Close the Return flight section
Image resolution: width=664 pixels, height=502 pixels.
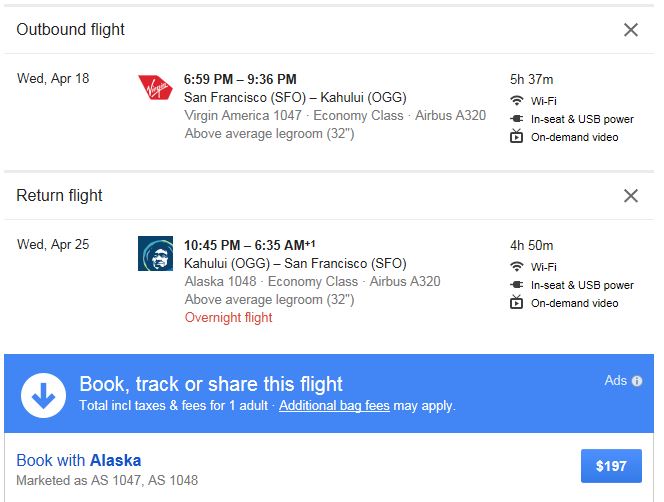631,196
